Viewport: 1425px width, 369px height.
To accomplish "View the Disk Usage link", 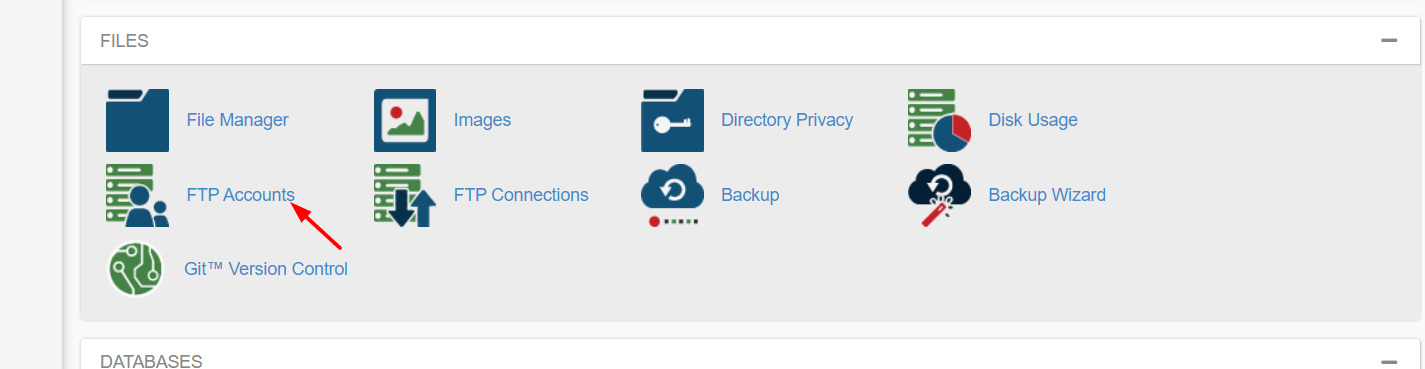I will coord(1033,120).
